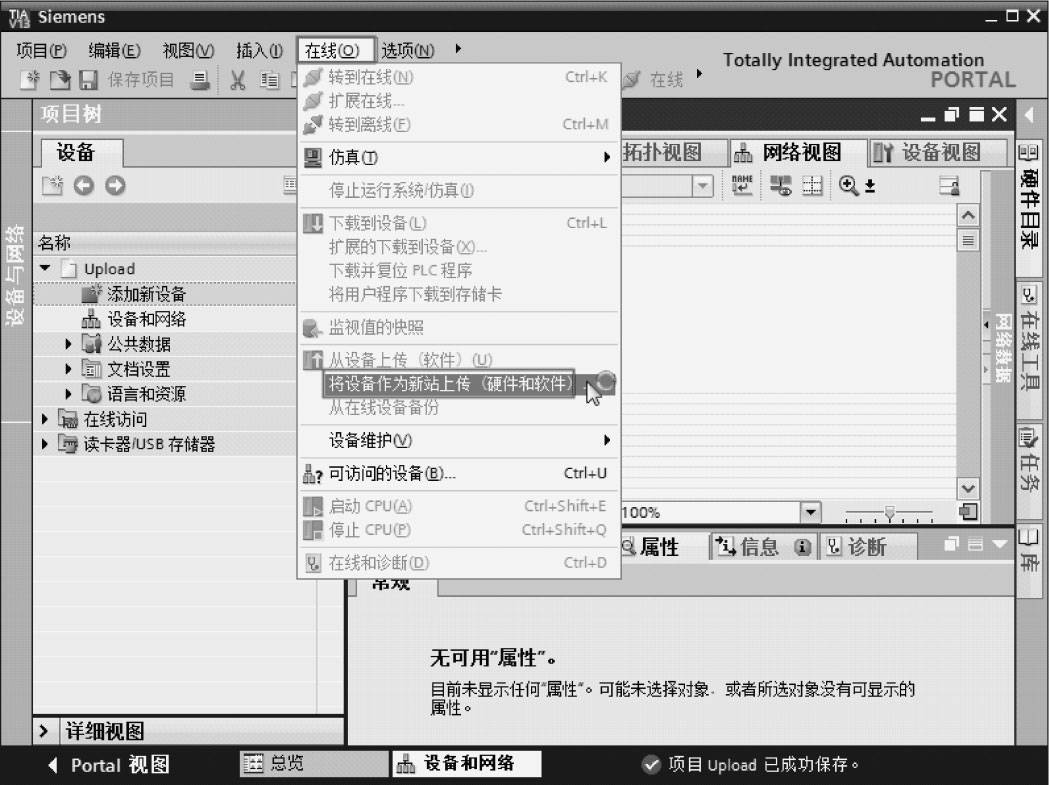Click the 可访问的设备 icon in menu
The width and height of the screenshot is (1049, 785).
click(312, 474)
